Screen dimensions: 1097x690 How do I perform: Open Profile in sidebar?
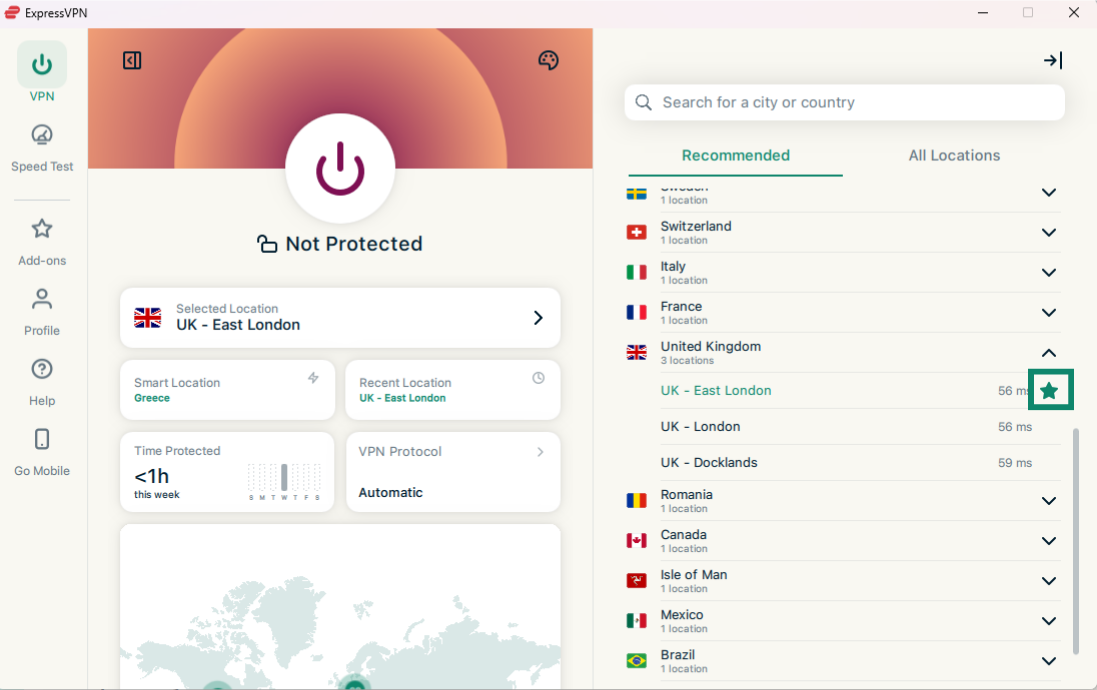pos(42,312)
